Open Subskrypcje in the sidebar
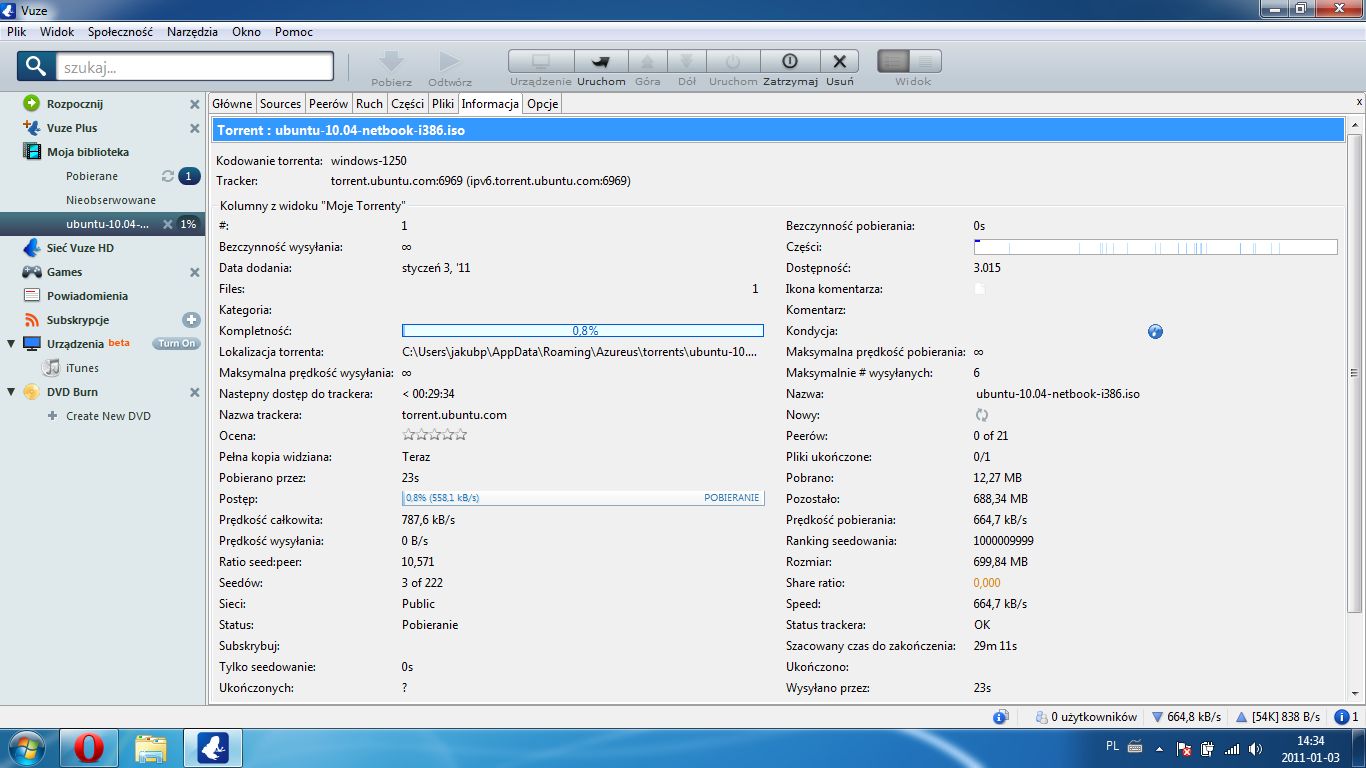Image resolution: width=1366 pixels, height=768 pixels. [x=78, y=320]
